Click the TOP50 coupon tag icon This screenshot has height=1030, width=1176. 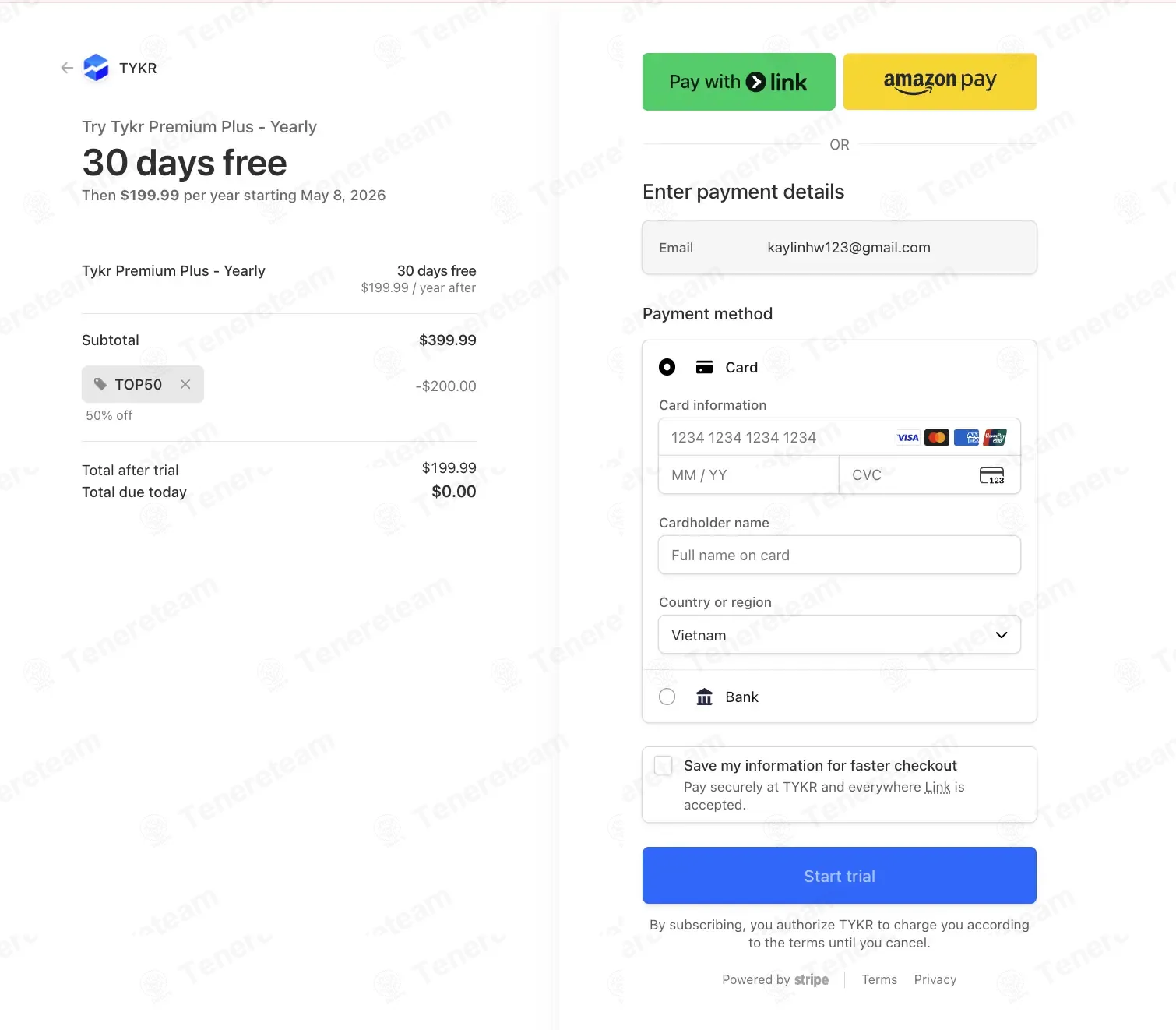click(x=100, y=384)
